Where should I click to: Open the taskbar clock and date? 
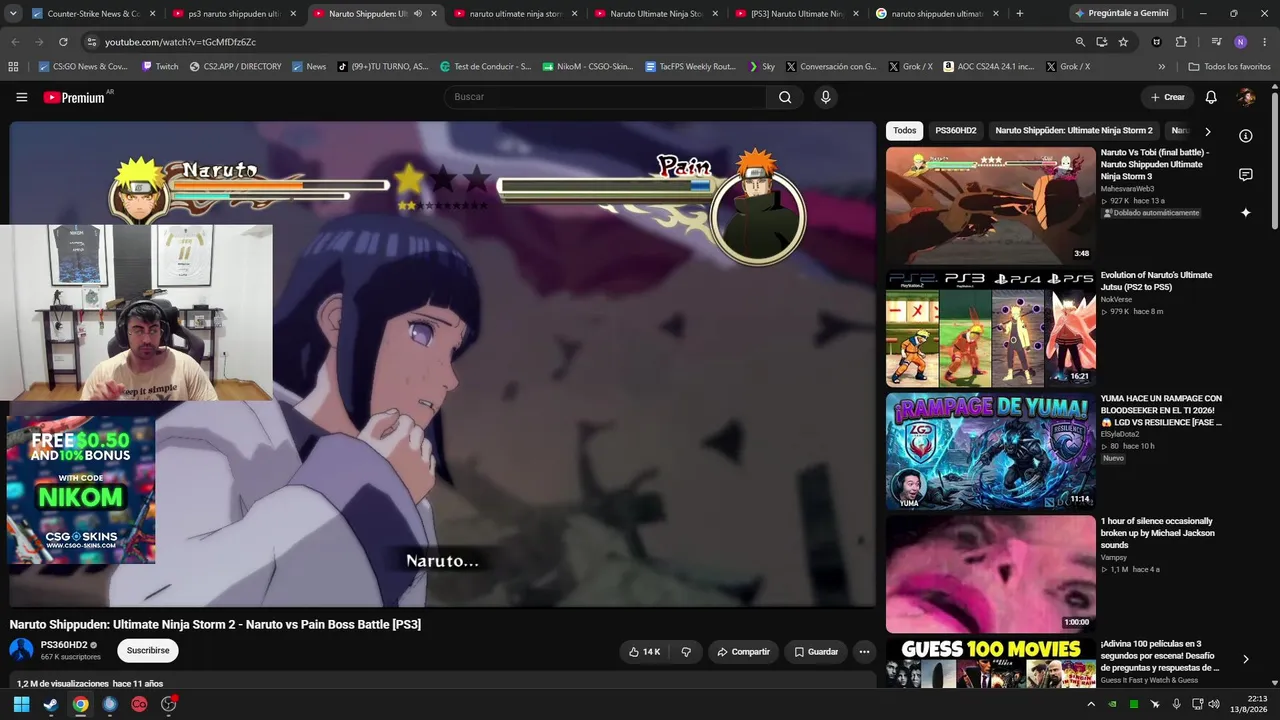(x=1249, y=704)
